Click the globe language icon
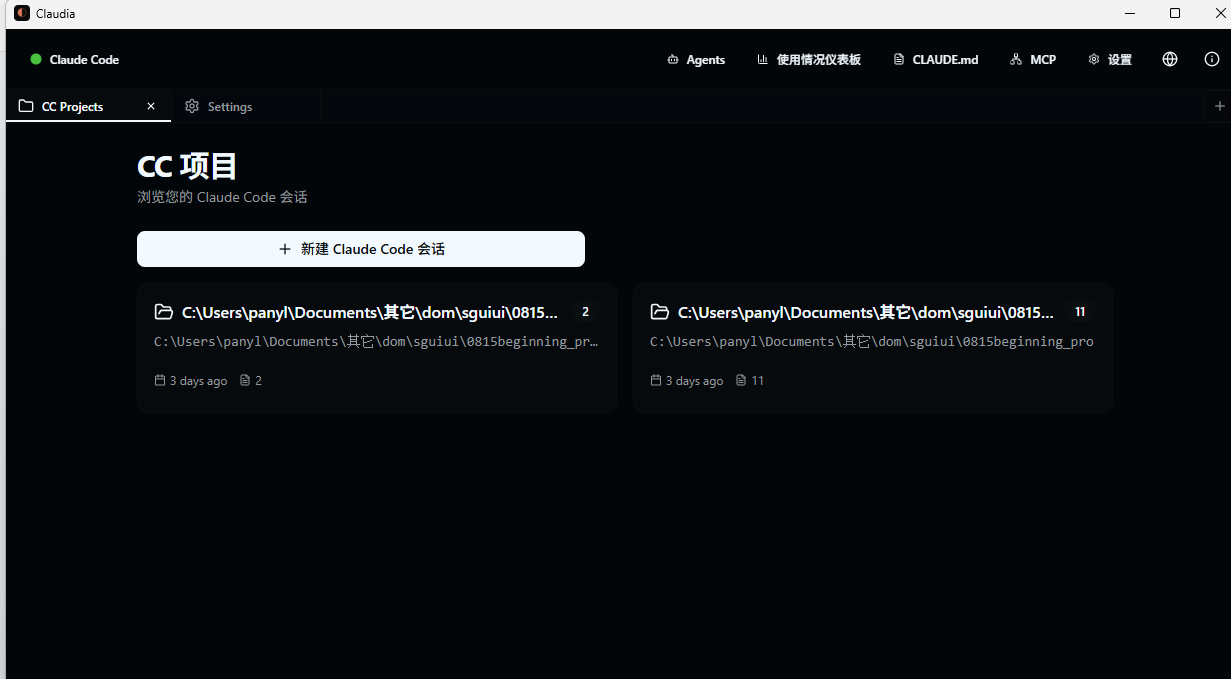 pos(1170,60)
